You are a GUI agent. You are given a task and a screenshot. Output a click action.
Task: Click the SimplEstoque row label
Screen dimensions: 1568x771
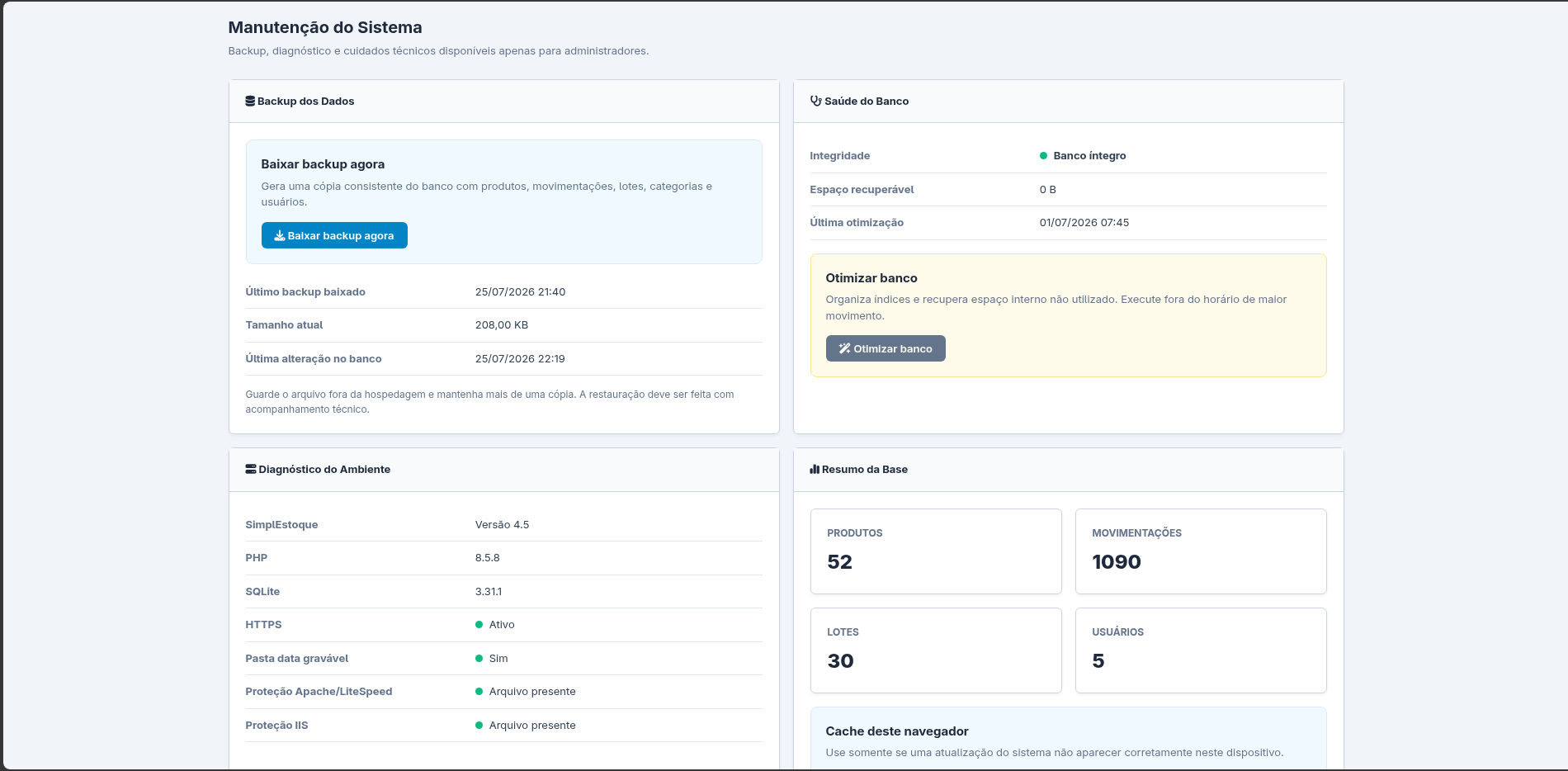(281, 524)
